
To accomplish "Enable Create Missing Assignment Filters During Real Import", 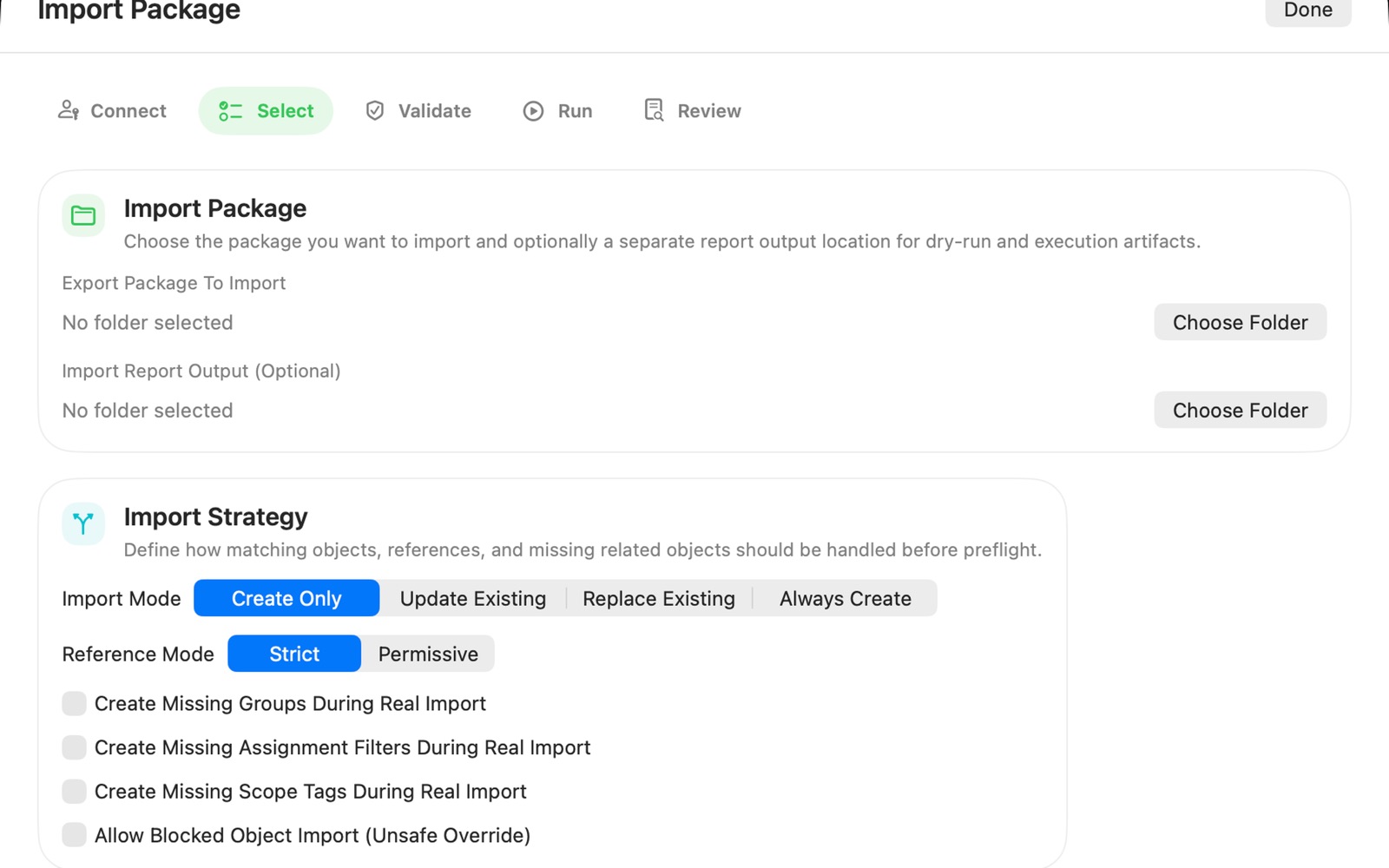I will tap(73, 746).
